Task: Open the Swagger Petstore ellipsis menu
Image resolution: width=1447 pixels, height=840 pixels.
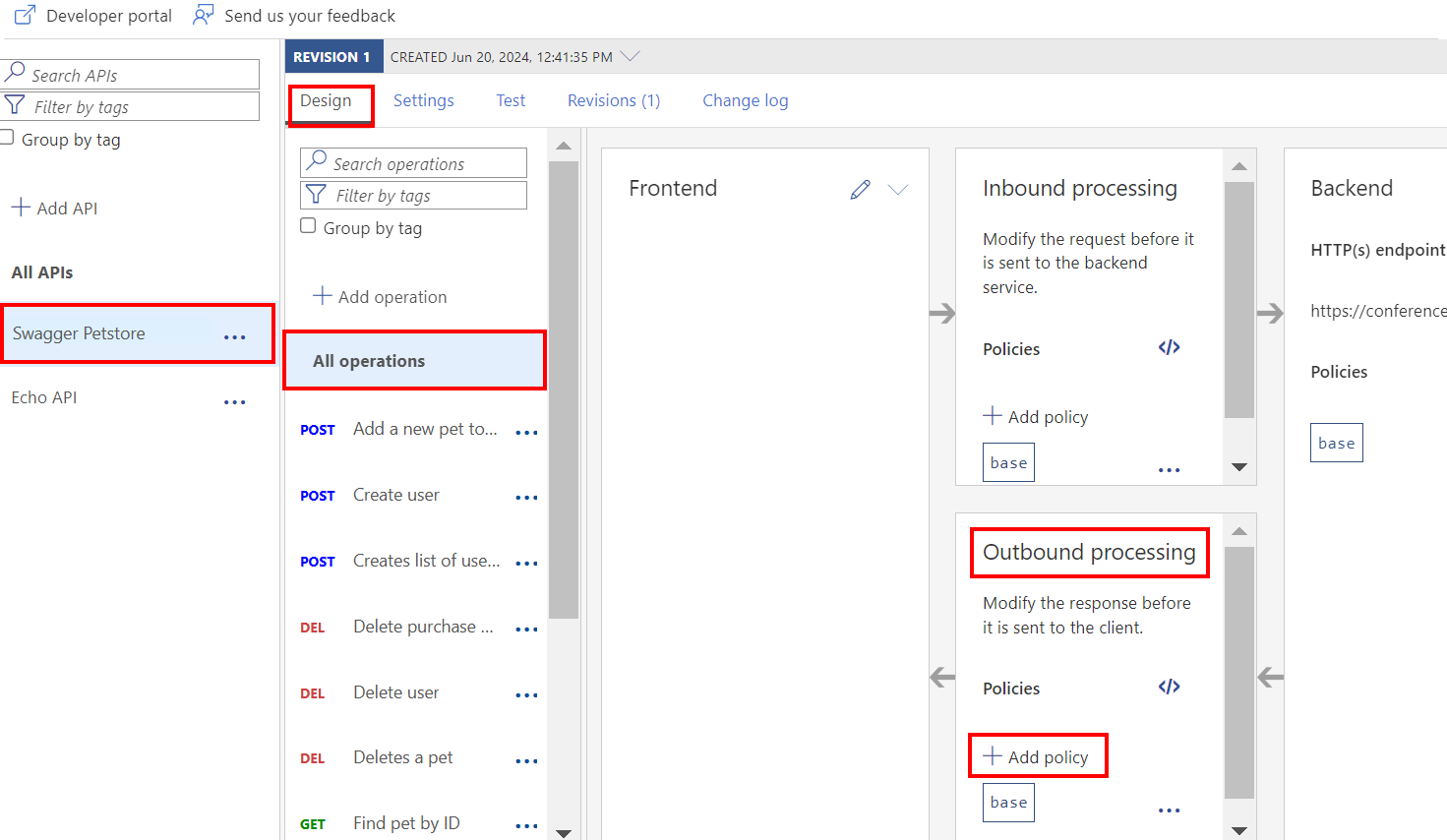Action: 234,337
